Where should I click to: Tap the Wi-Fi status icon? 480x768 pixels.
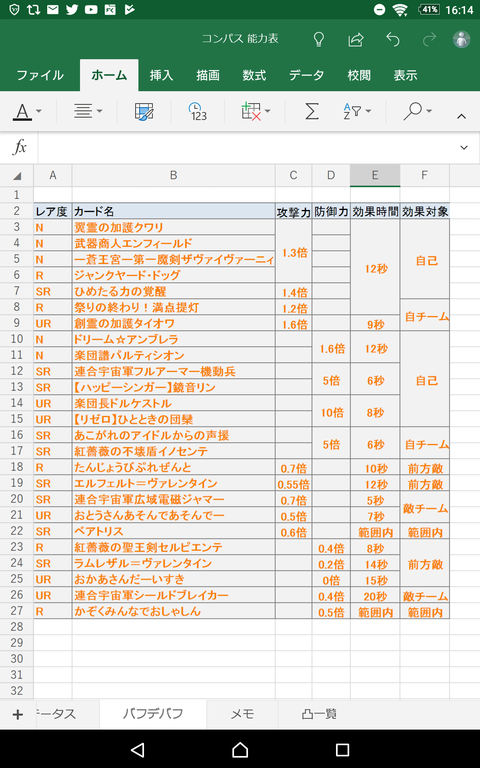(x=401, y=9)
